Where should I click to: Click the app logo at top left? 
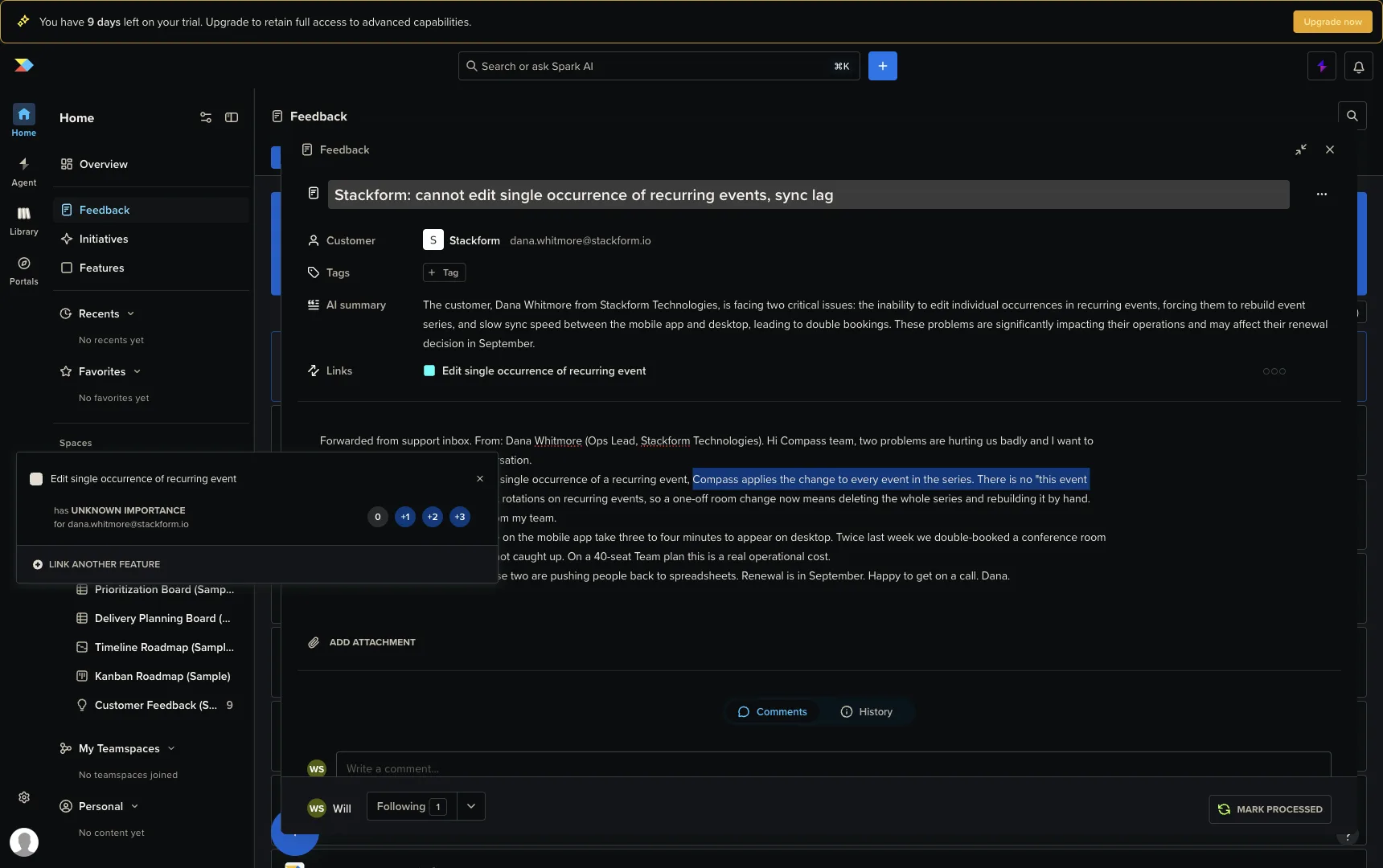point(24,65)
